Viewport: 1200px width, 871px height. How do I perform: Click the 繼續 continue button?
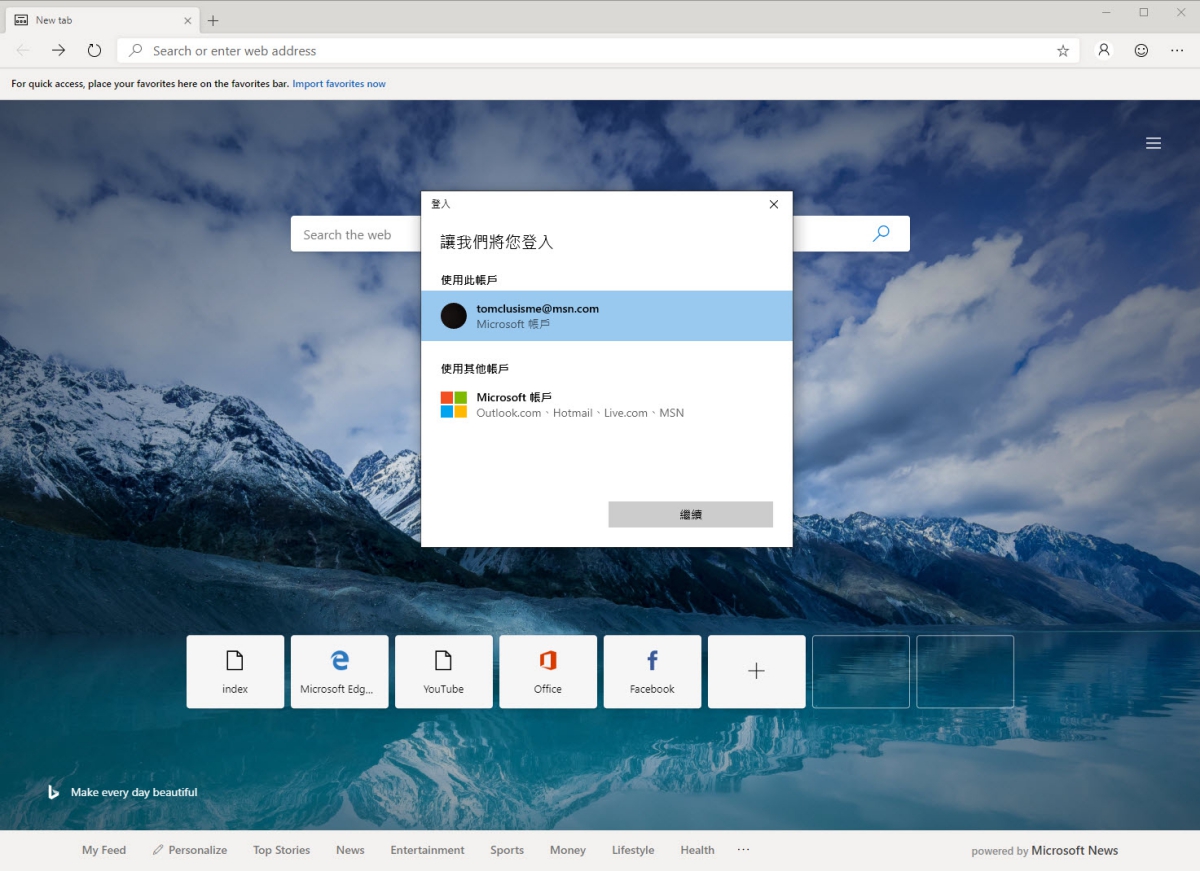coord(691,514)
